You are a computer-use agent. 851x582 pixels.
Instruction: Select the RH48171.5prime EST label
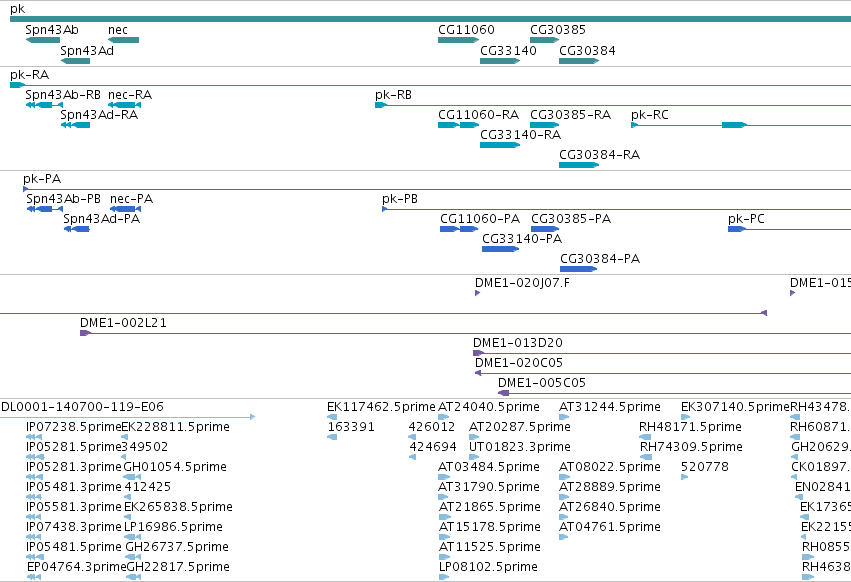click(690, 427)
